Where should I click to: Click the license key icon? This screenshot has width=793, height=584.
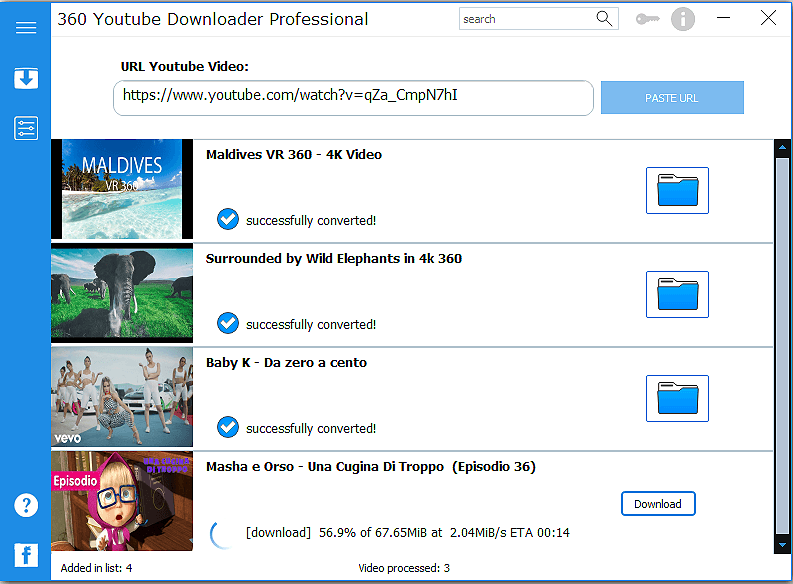pyautogui.click(x=648, y=19)
